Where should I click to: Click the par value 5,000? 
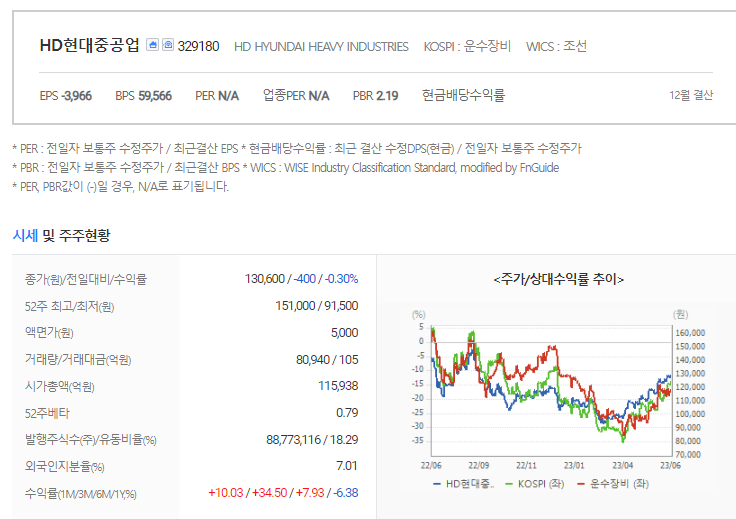345,333
